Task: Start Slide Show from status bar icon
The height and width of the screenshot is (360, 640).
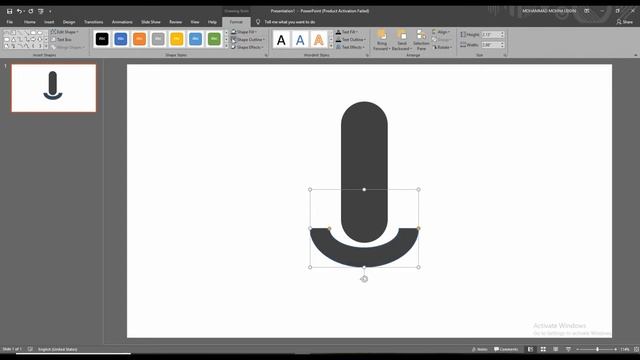Action: click(x=568, y=349)
